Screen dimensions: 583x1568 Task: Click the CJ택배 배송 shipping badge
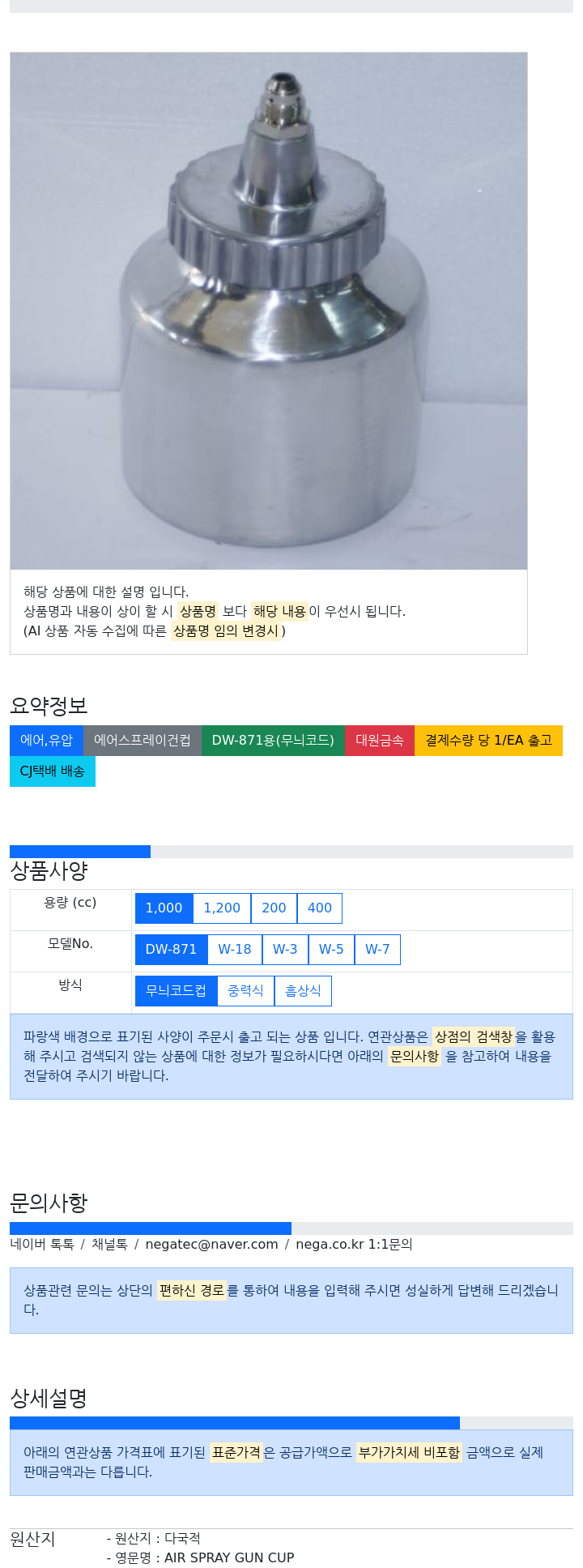[53, 771]
